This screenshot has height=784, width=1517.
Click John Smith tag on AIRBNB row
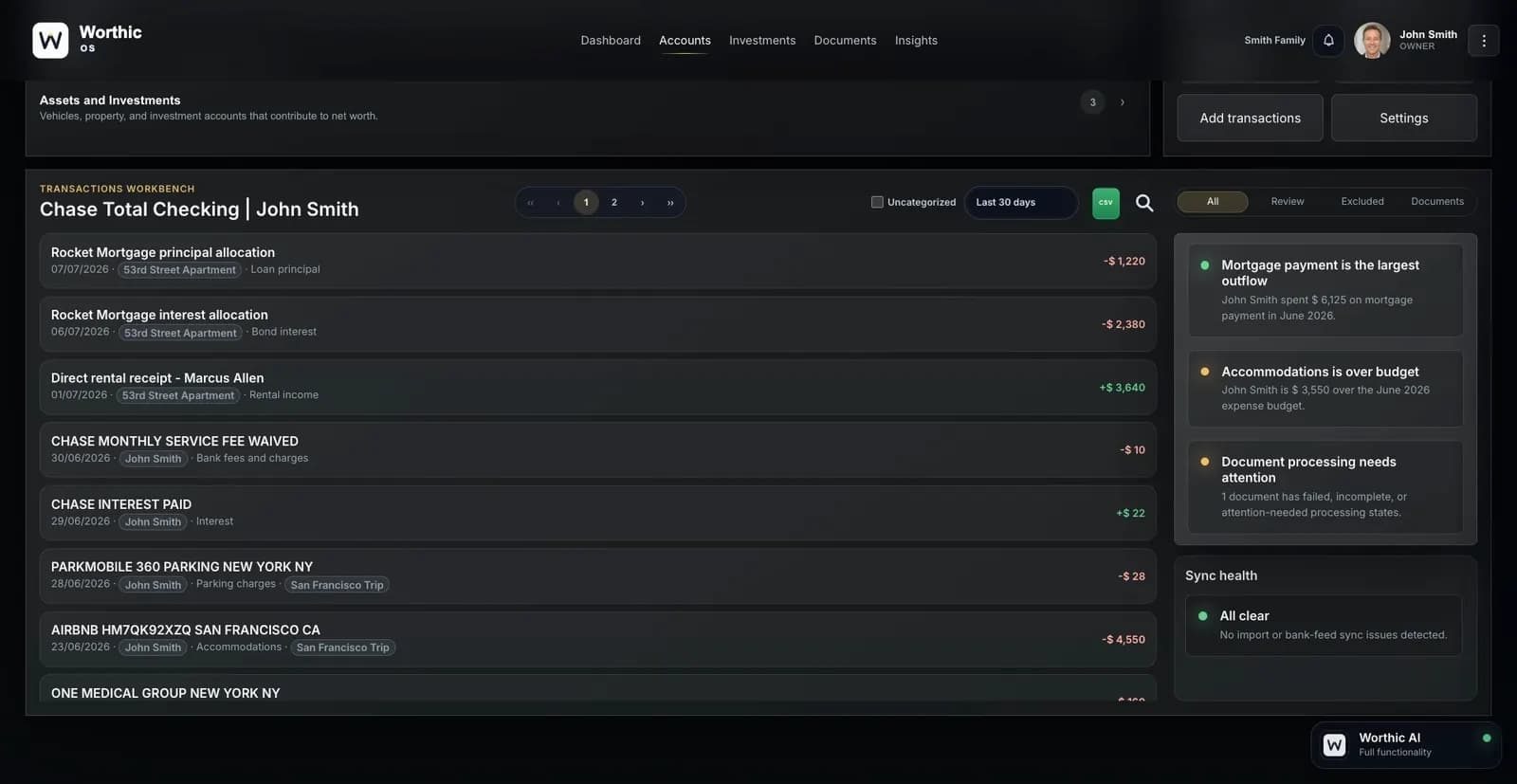point(153,647)
